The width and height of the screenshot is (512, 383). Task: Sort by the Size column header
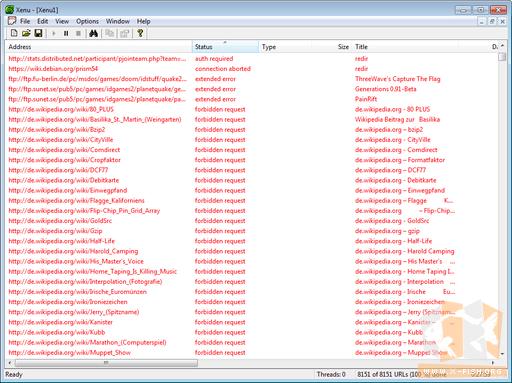[x=332, y=47]
